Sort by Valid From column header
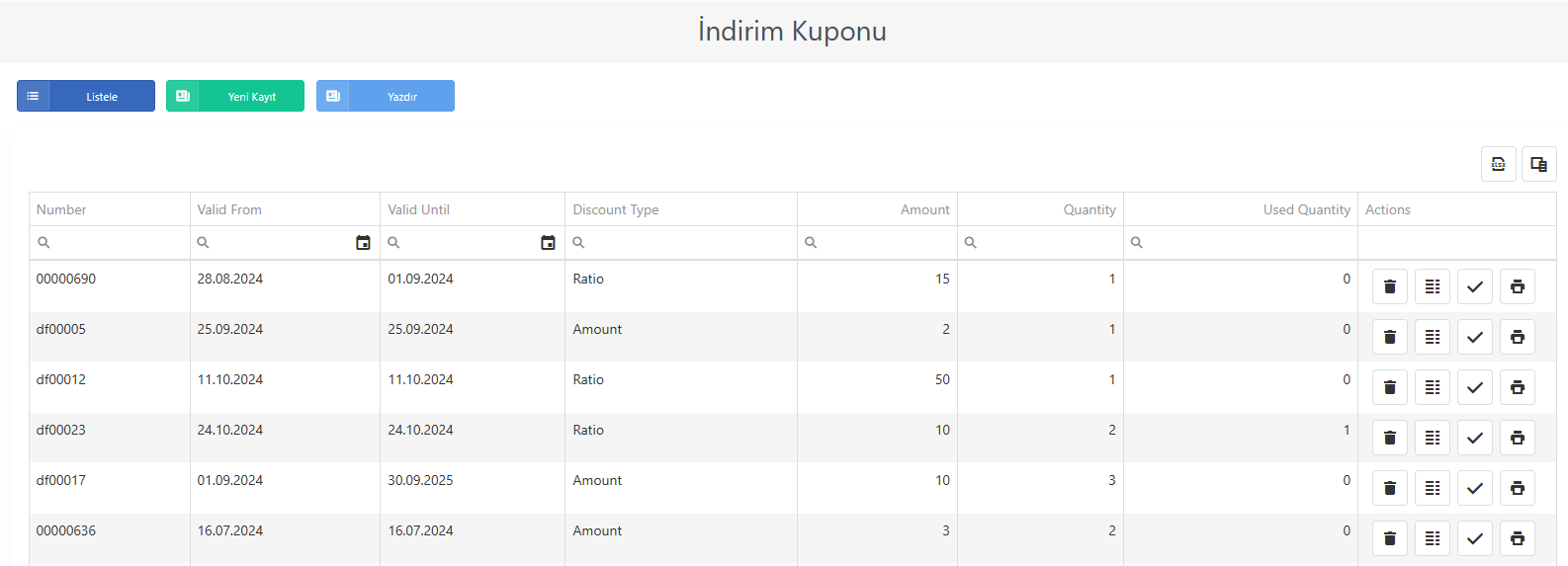This screenshot has width=1568, height=566. 285,209
